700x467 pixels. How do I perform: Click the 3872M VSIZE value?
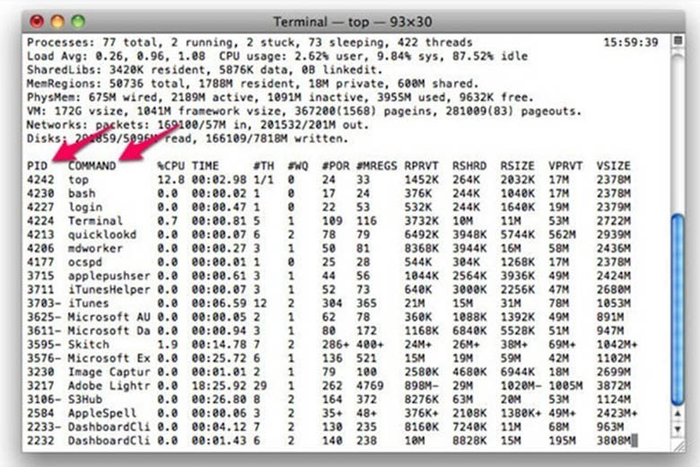pyautogui.click(x=614, y=386)
